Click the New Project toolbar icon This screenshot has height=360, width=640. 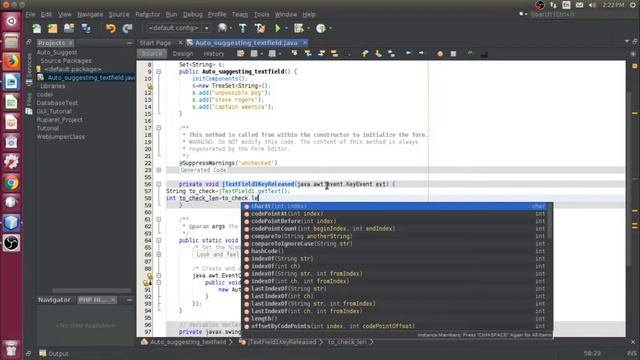click(53, 28)
